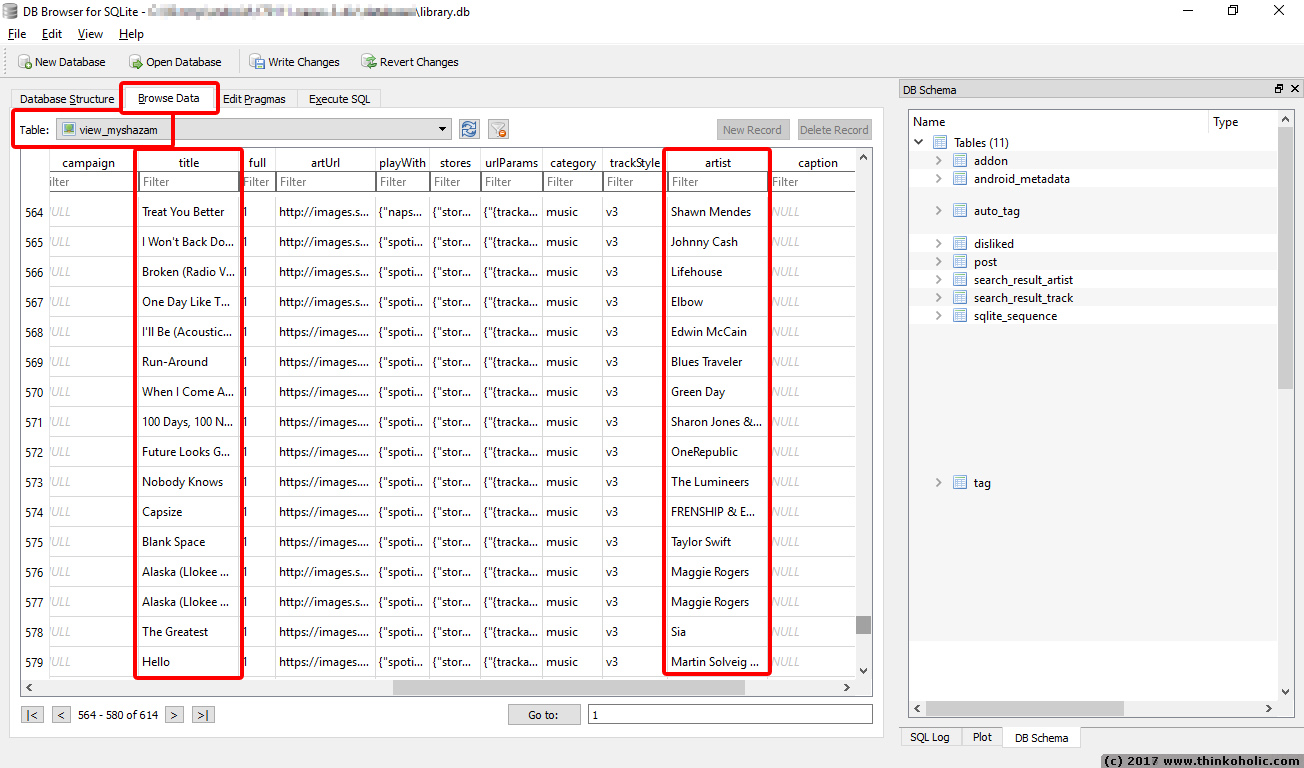Viewport: 1304px width, 768px height.
Task: Expand the android_metadata table node
Action: tap(938, 179)
